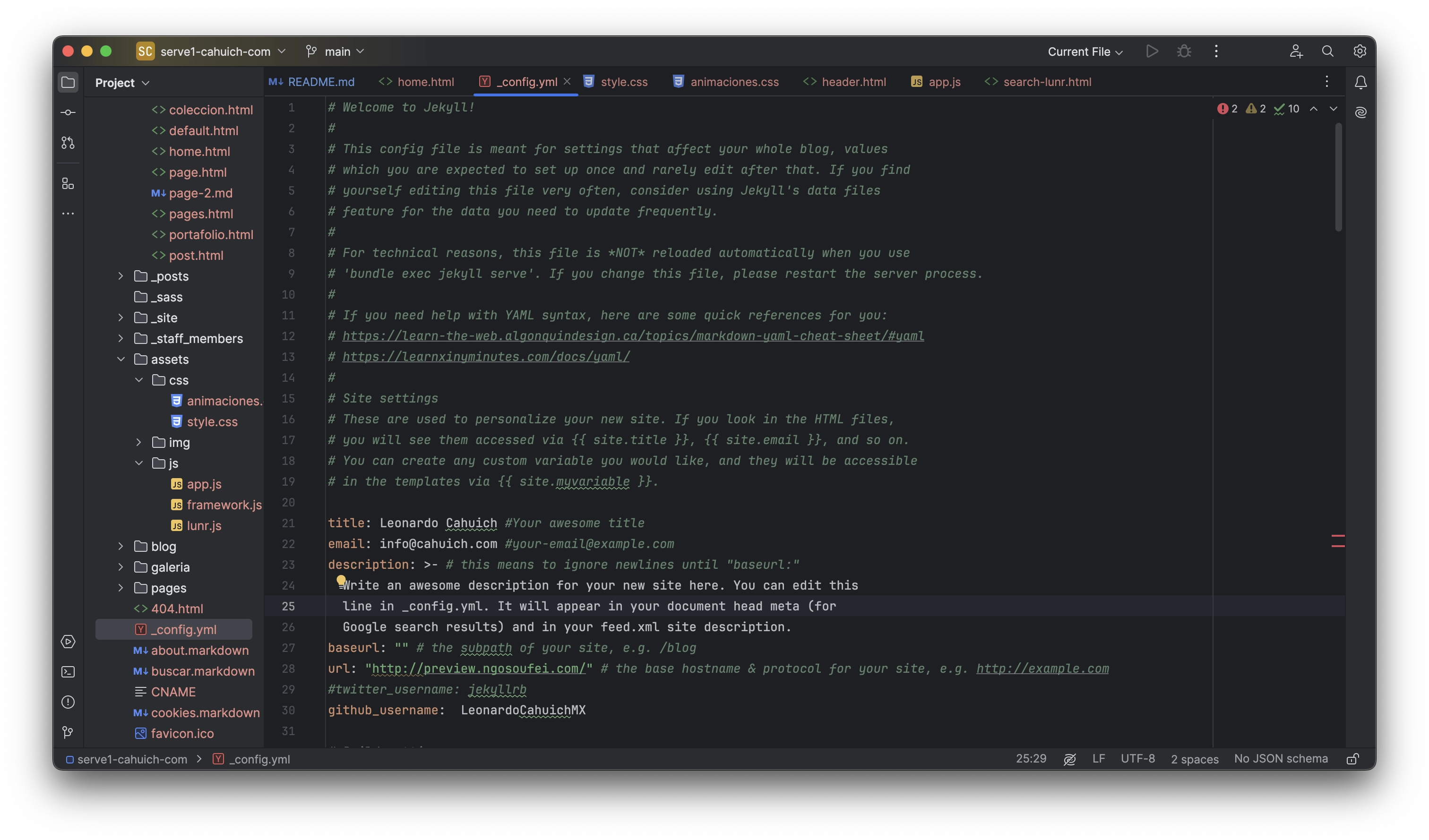The image size is (1429, 840).
Task: Open the Terminal tool window
Action: tap(68, 672)
